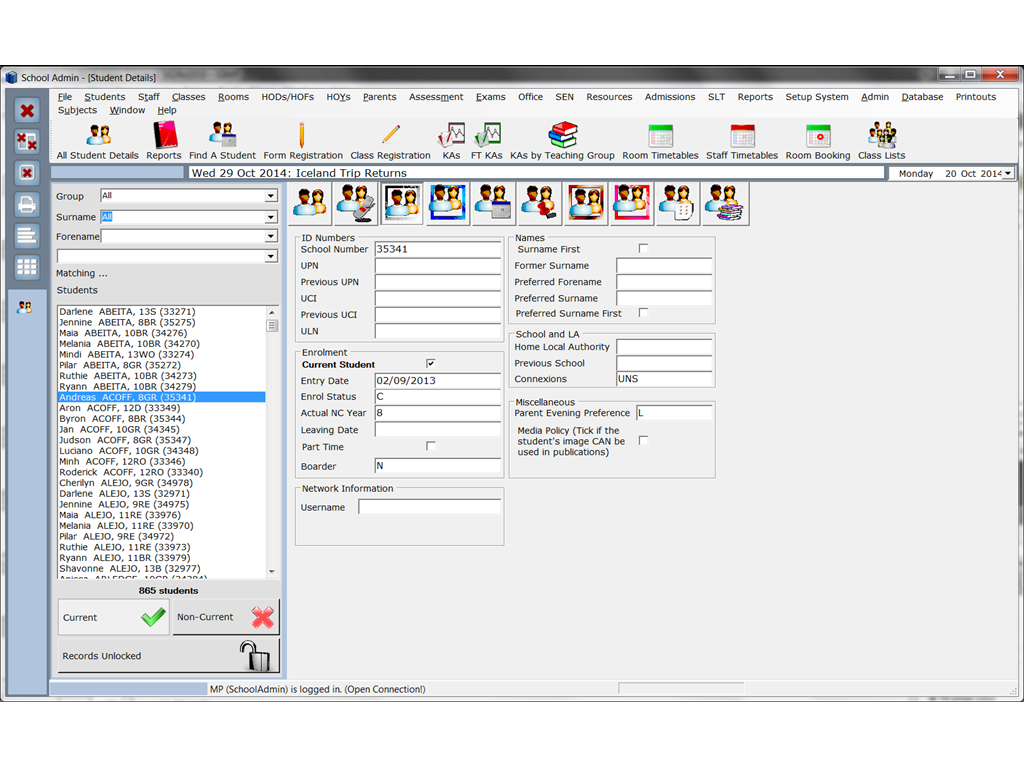Select the students with checklist document tab icon
Screen dimensions: 1024x768
click(677, 204)
